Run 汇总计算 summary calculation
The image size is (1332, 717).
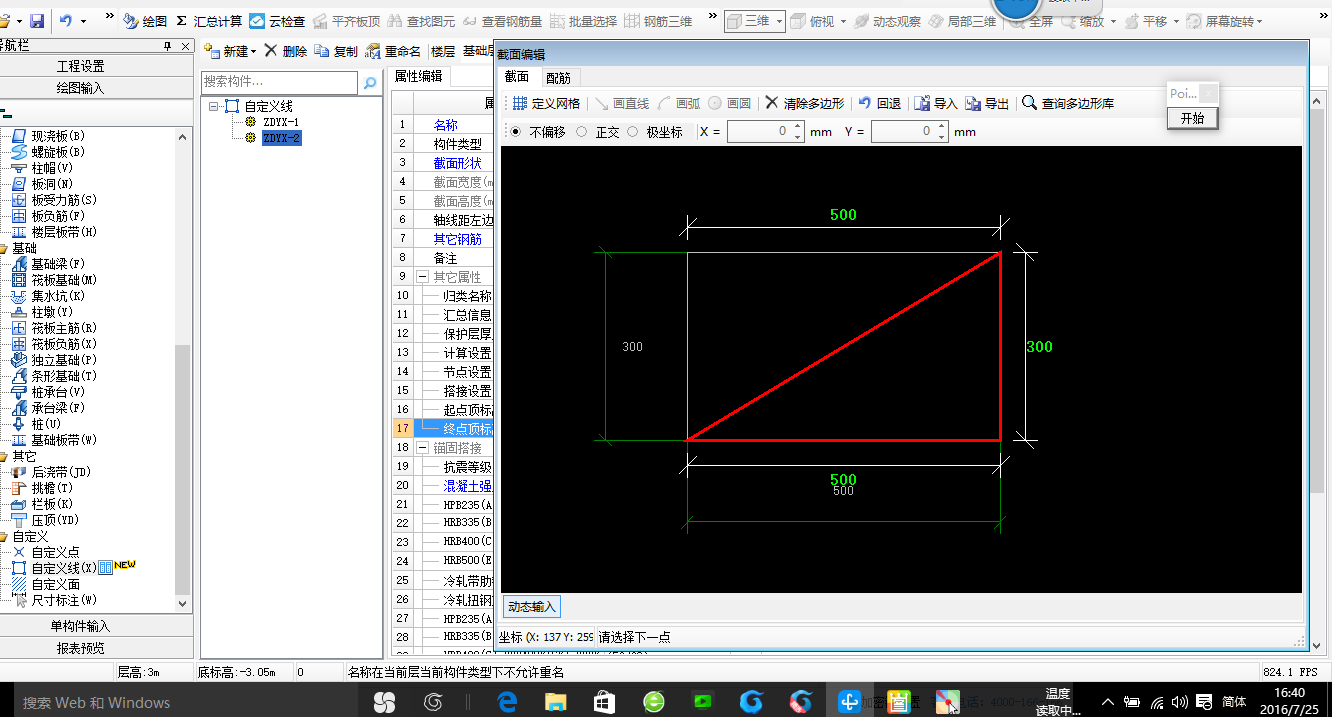point(209,21)
